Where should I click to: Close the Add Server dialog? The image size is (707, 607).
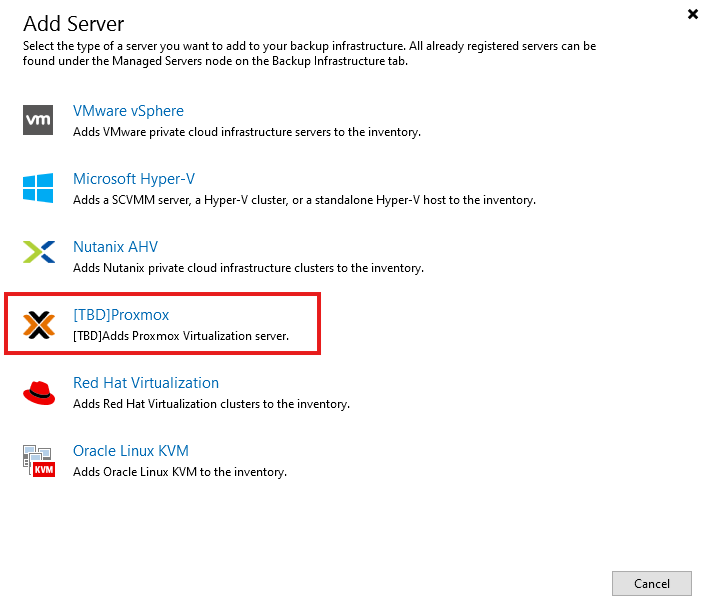(693, 14)
